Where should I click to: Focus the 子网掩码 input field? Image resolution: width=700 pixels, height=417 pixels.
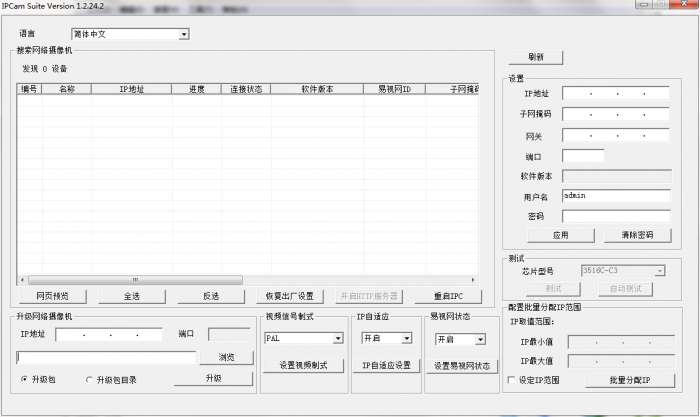click(x=616, y=114)
